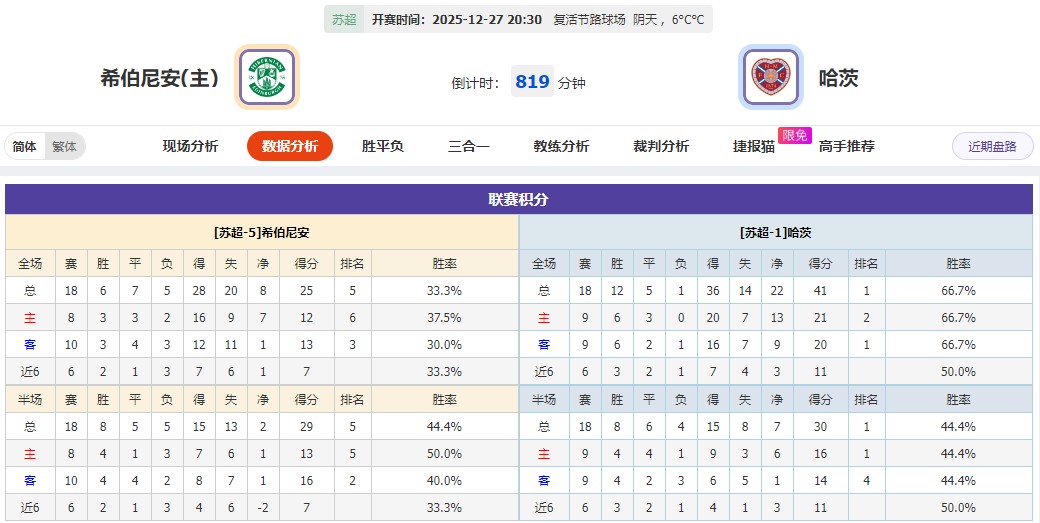Click the 限免 badge on 捷报猫
The width and height of the screenshot is (1040, 523).
(x=796, y=136)
